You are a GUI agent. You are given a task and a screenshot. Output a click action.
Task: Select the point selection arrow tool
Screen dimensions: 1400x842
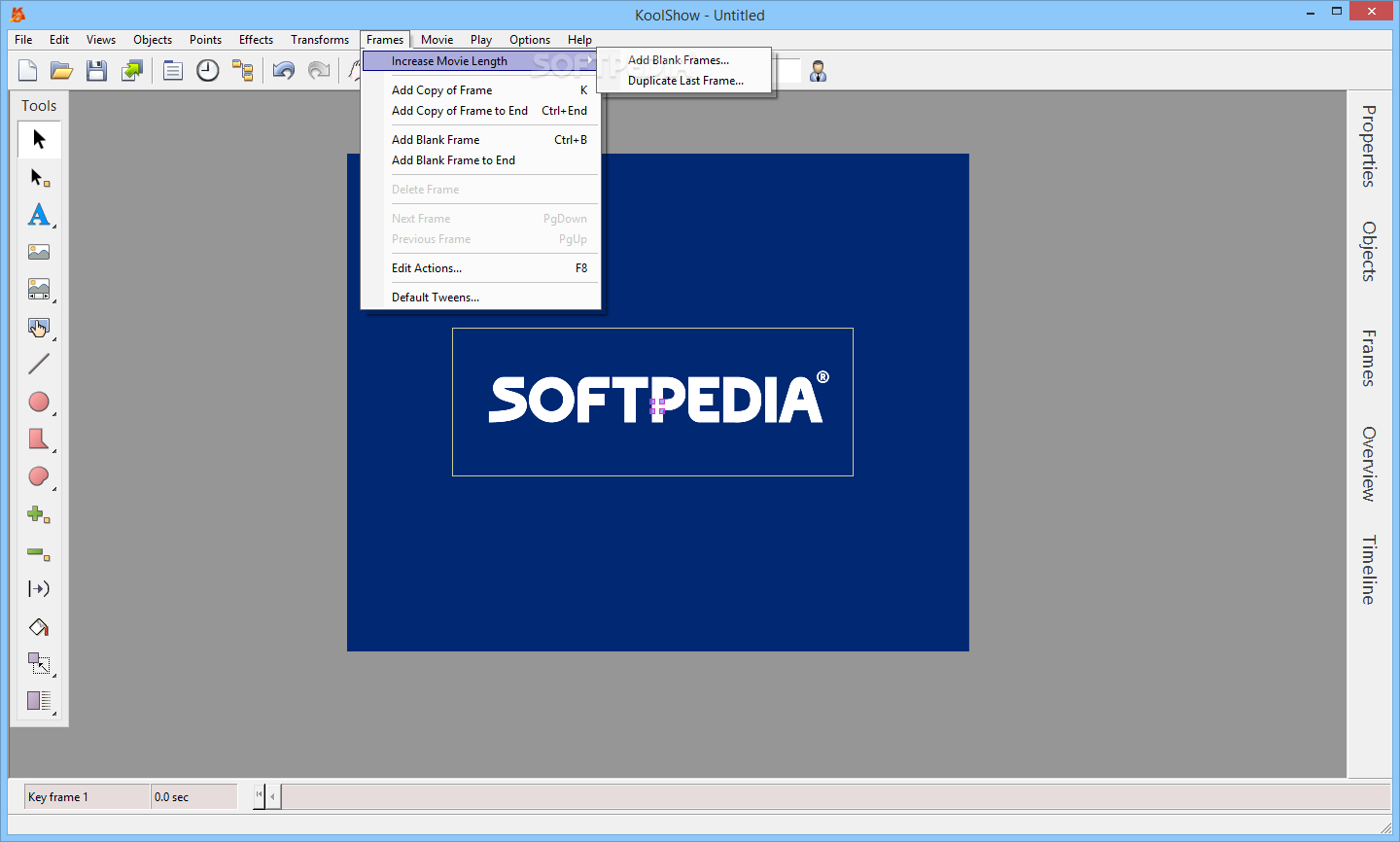[39, 178]
